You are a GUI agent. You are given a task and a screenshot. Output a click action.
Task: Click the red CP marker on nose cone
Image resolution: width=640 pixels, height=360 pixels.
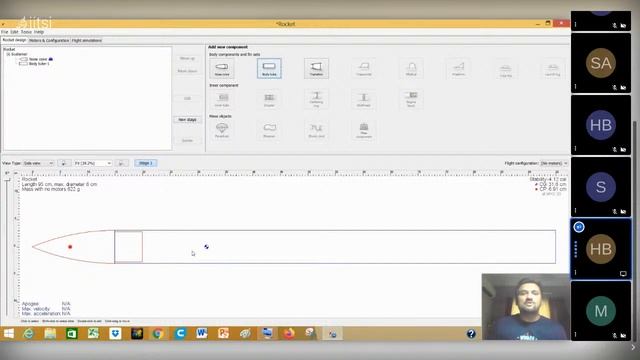(70, 247)
